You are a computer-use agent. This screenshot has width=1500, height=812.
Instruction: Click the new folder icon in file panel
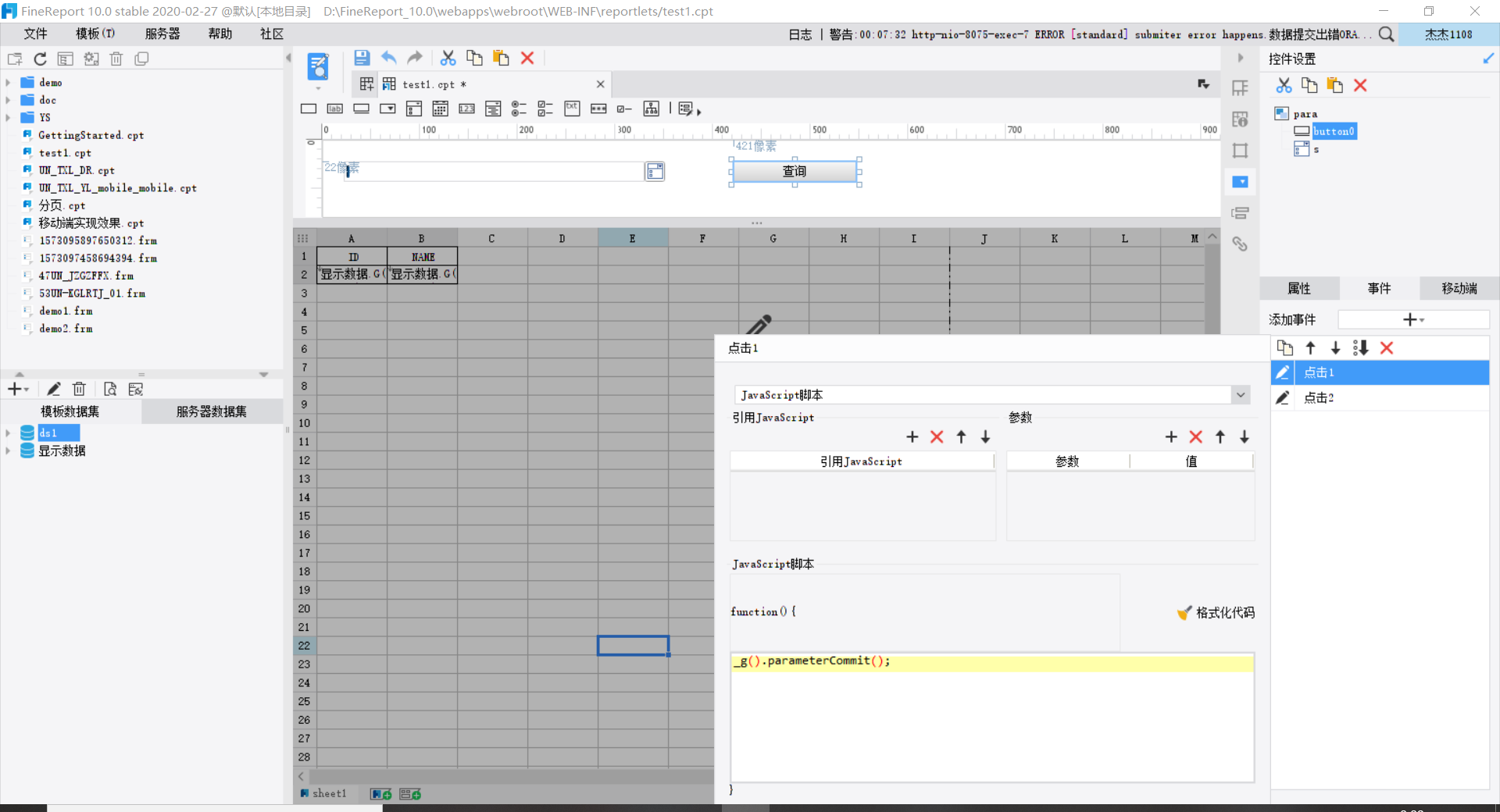click(x=15, y=59)
